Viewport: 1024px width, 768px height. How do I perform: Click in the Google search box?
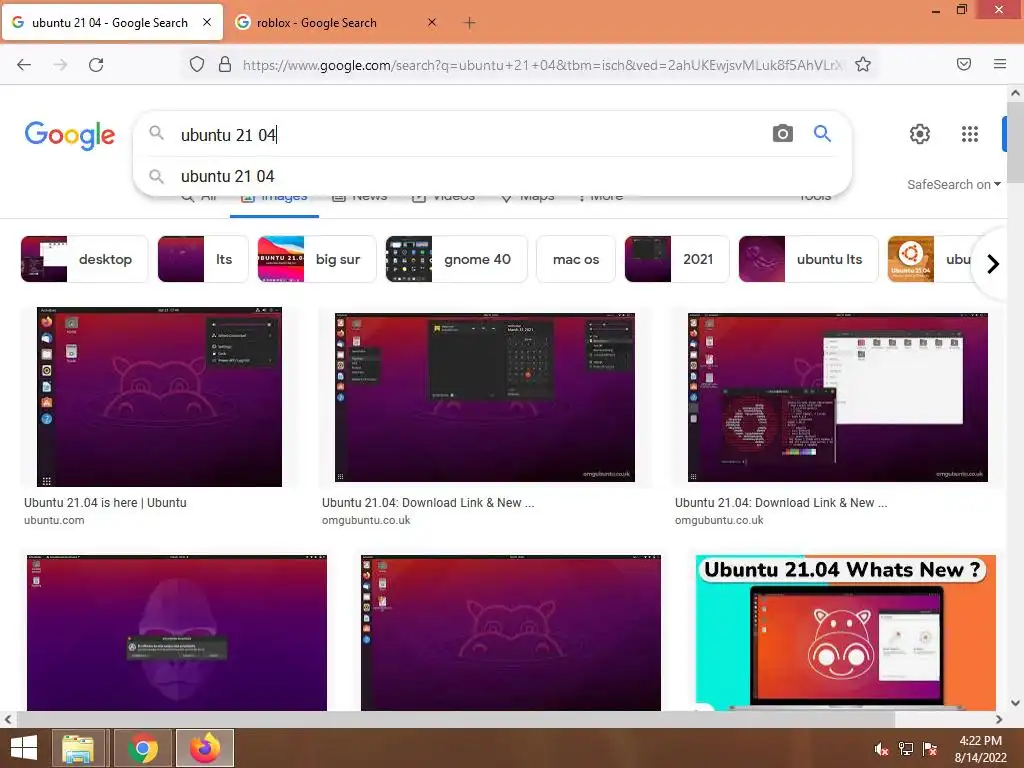pyautogui.click(x=457, y=135)
